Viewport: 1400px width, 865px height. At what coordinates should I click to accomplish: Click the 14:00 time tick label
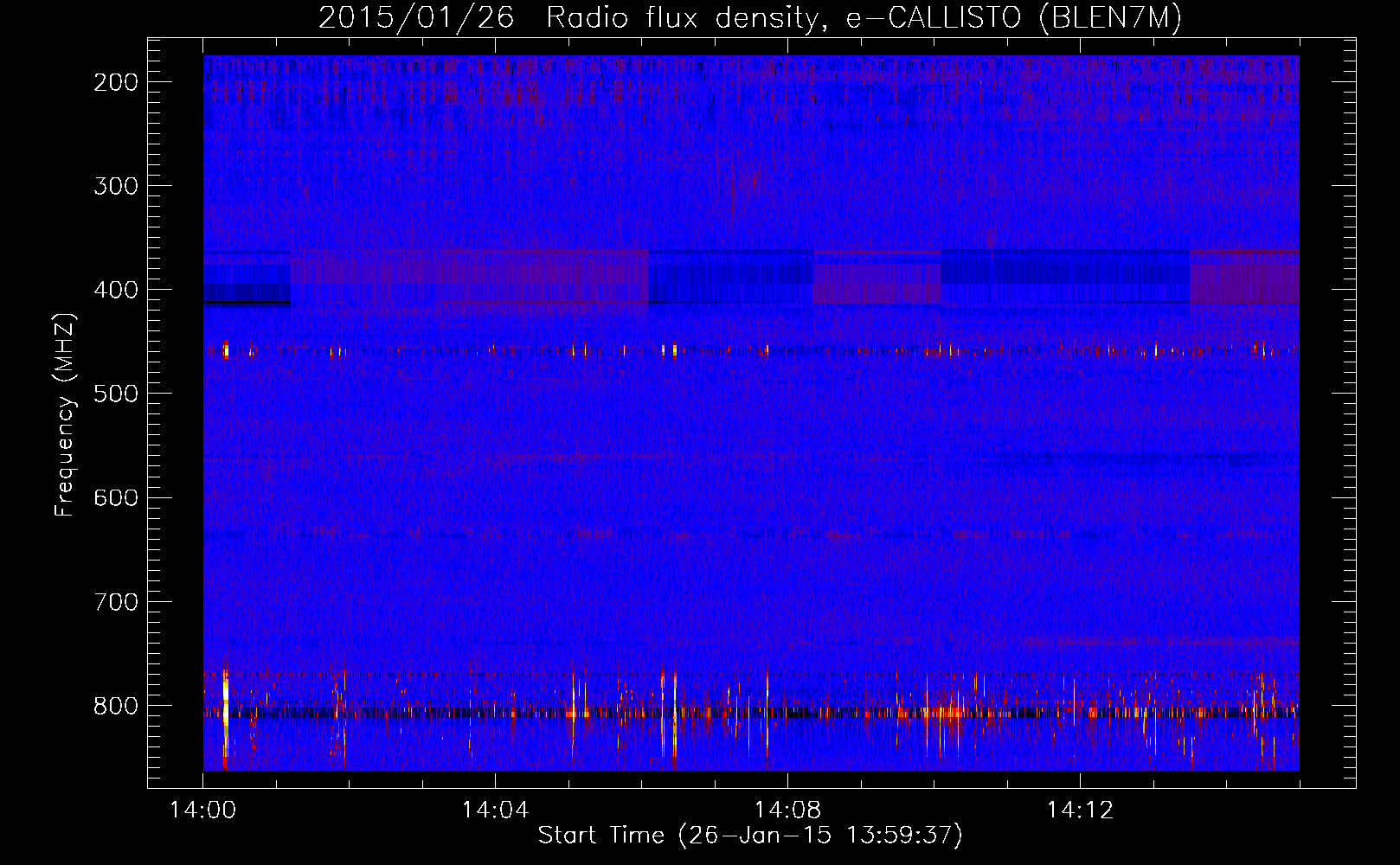pyautogui.click(x=203, y=811)
